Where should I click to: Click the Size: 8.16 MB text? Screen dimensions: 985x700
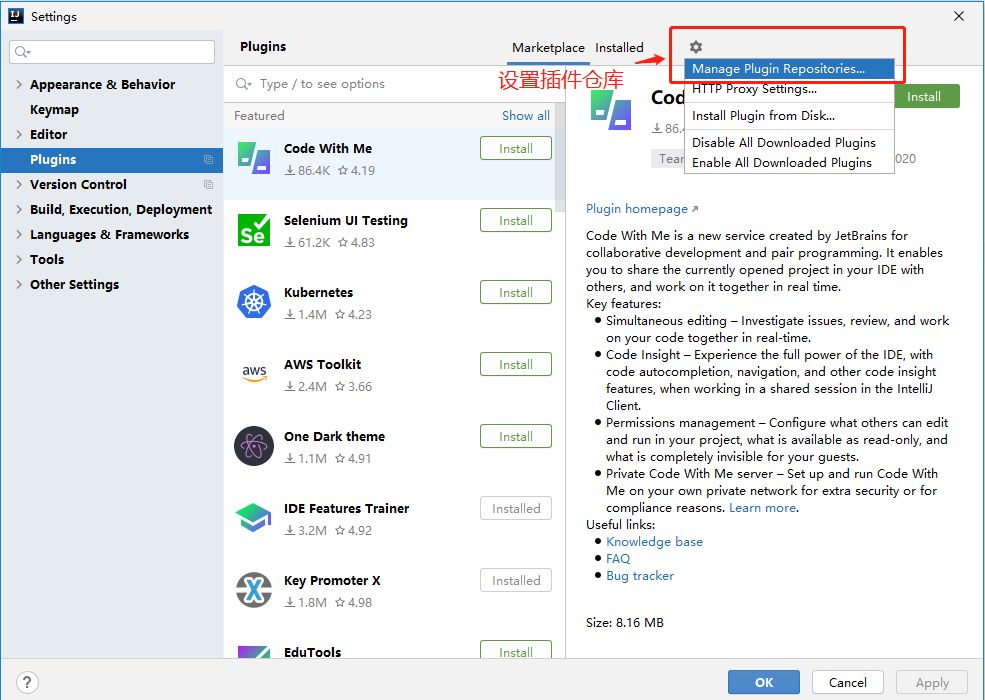pos(624,623)
